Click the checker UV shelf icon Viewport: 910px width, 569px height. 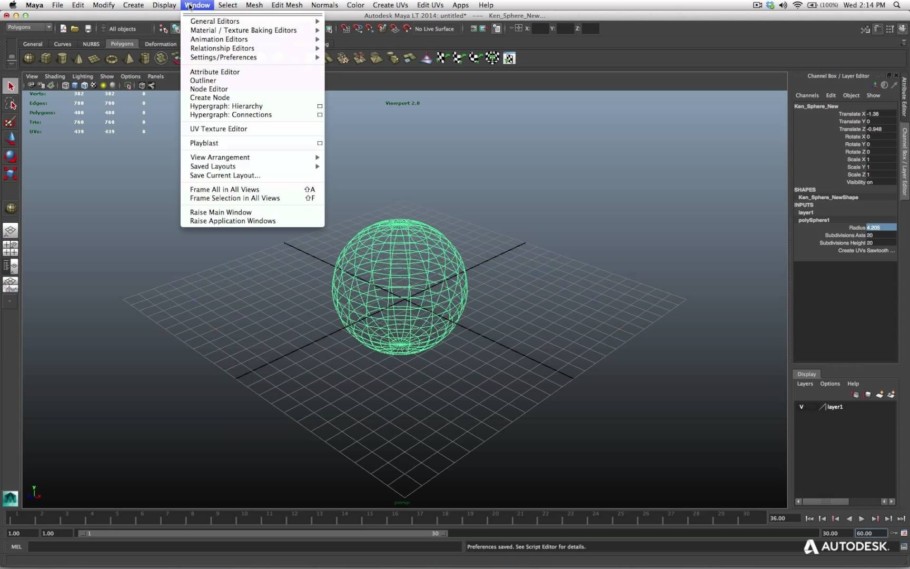509,58
